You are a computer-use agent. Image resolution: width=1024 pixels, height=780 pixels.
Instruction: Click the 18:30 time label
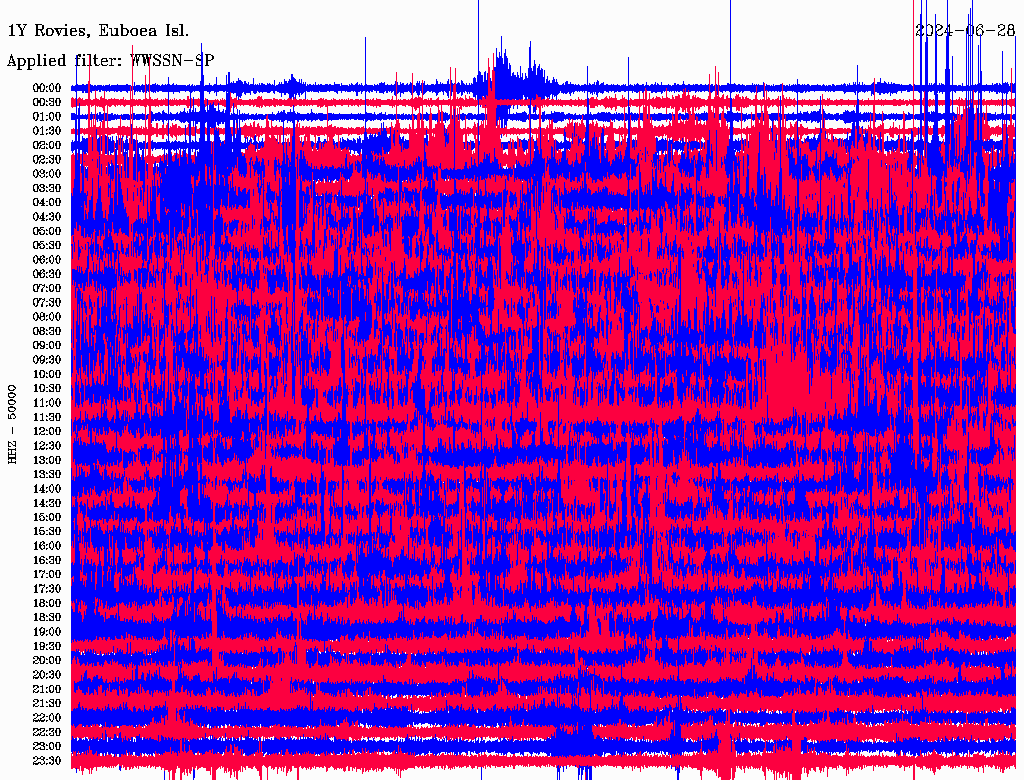click(47, 617)
